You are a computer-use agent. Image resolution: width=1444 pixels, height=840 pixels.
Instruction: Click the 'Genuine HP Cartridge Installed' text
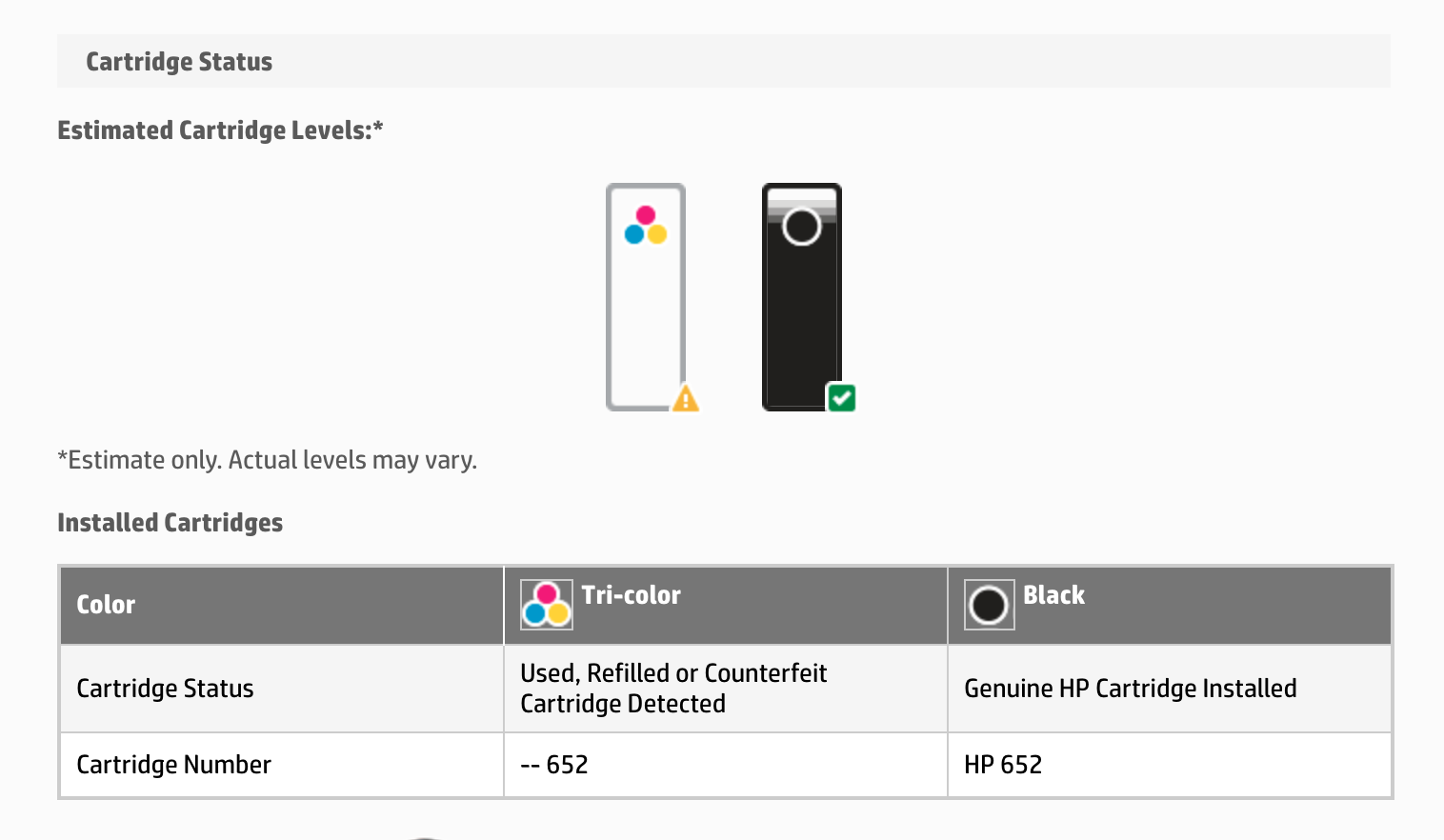1131,688
